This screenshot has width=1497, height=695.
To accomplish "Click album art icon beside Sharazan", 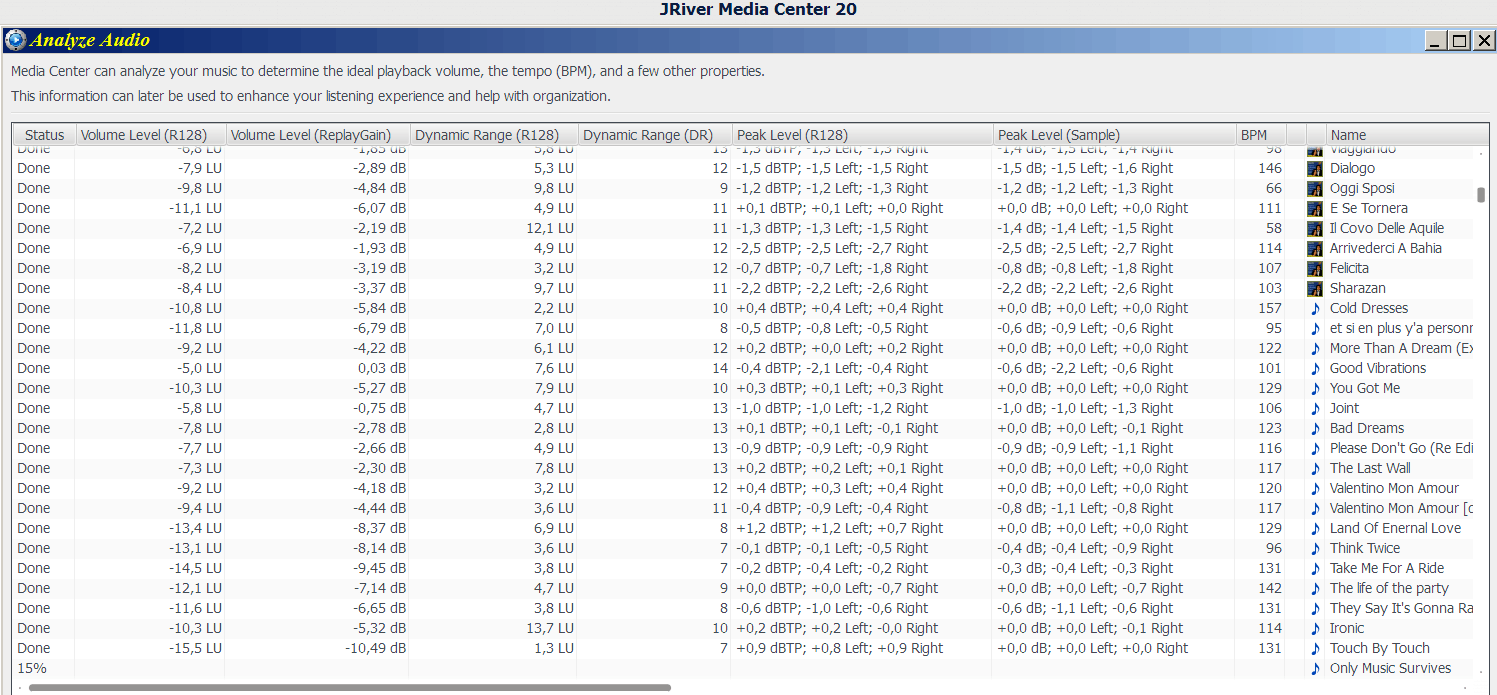I will tap(1315, 288).
